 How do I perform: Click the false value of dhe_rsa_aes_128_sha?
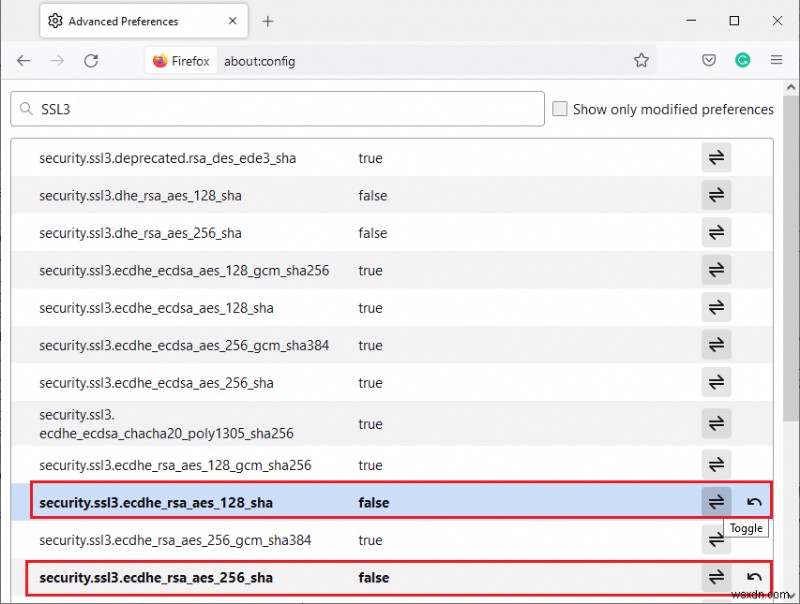pos(373,195)
